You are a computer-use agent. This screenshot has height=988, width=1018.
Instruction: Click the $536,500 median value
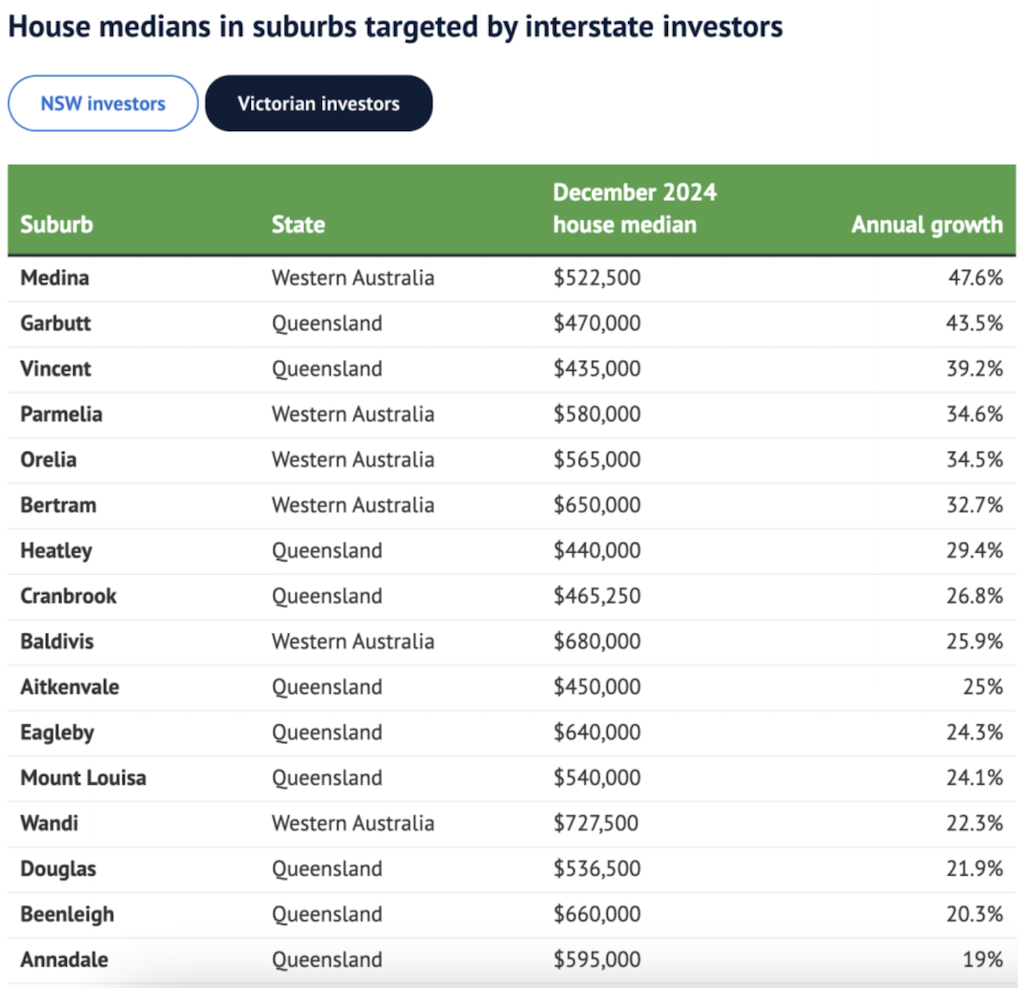[597, 869]
